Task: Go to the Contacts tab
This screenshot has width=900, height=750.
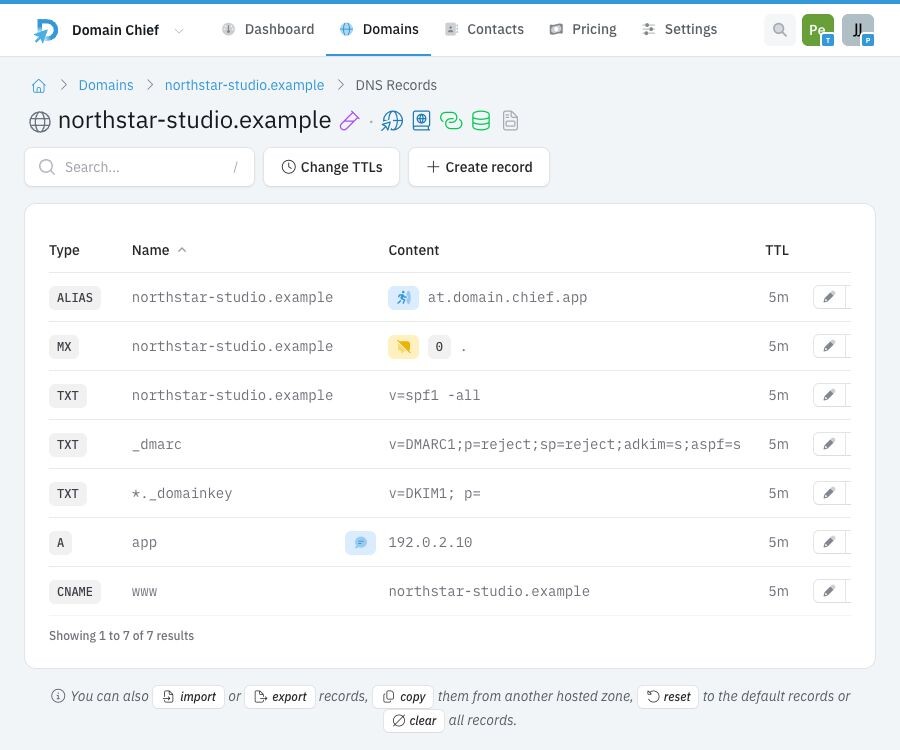Action: 484,29
